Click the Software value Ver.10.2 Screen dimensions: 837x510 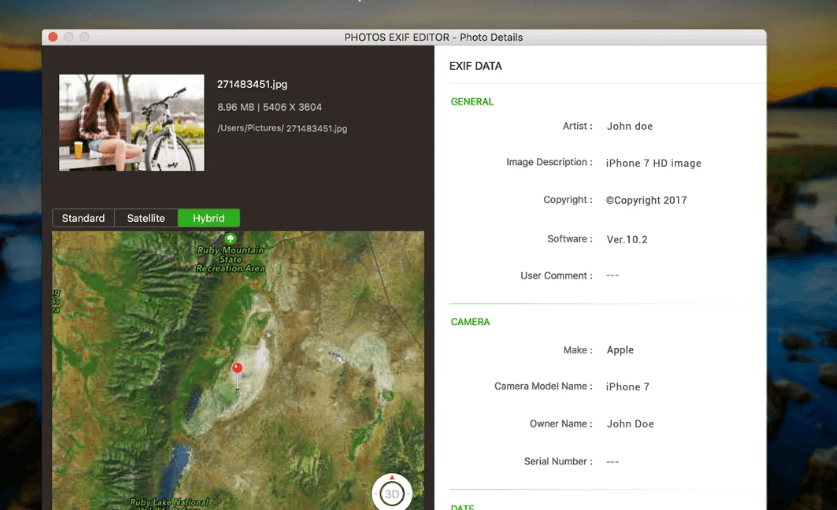[627, 239]
